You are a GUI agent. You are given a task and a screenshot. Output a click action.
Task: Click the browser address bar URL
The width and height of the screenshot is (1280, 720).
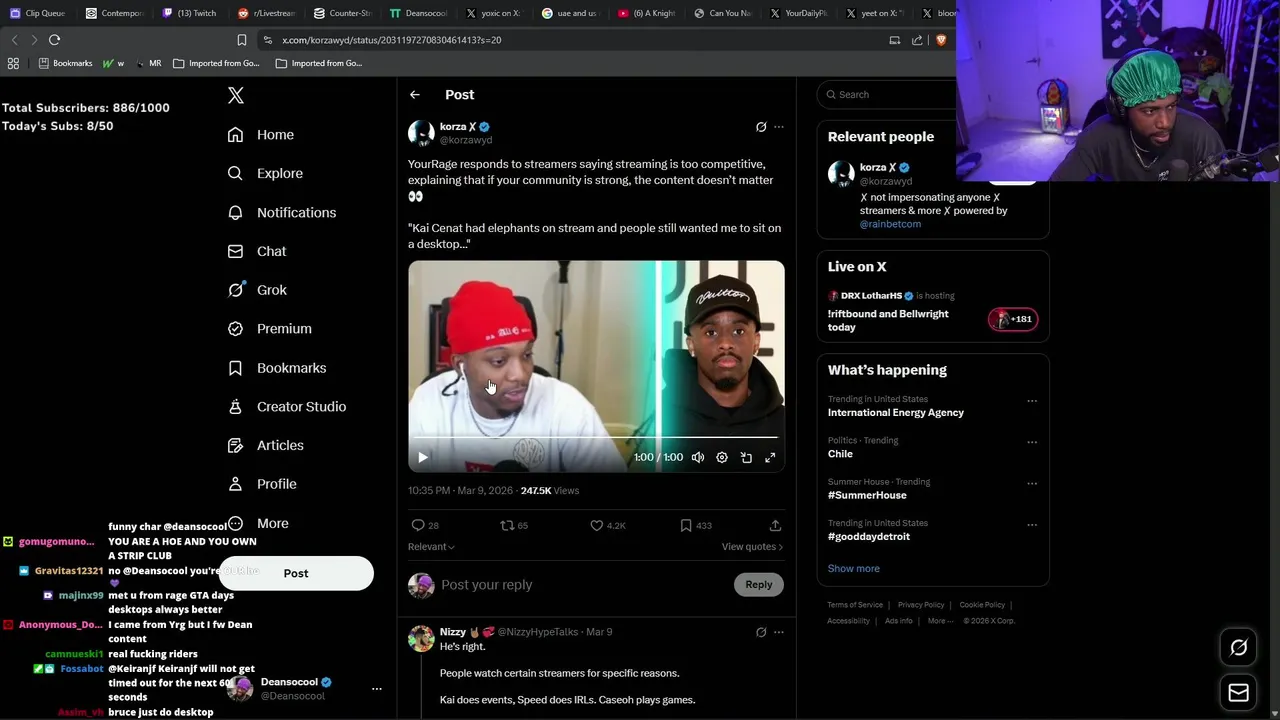[392, 40]
